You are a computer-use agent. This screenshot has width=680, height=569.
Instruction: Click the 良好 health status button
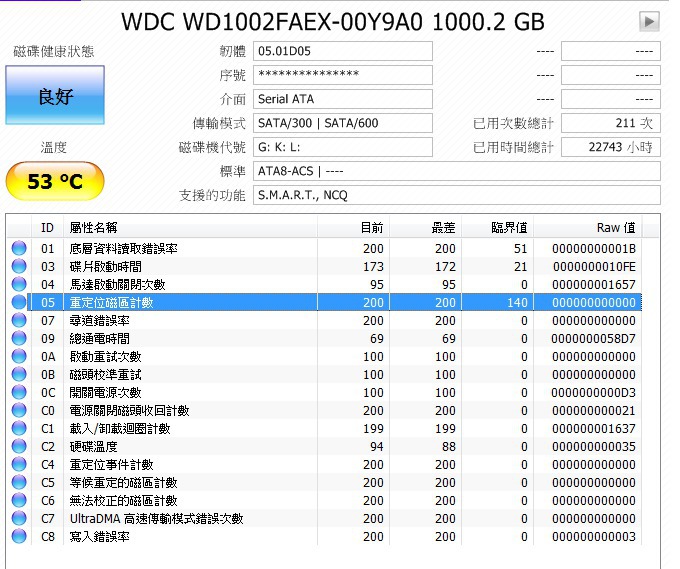[55, 95]
